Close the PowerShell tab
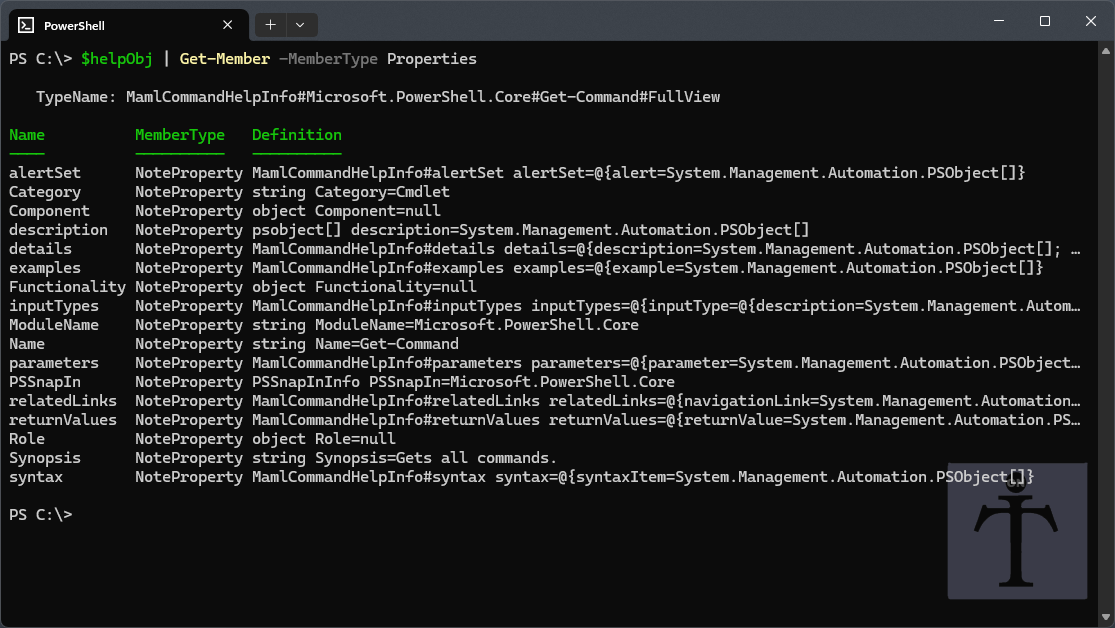The height and width of the screenshot is (628, 1115). point(228,24)
